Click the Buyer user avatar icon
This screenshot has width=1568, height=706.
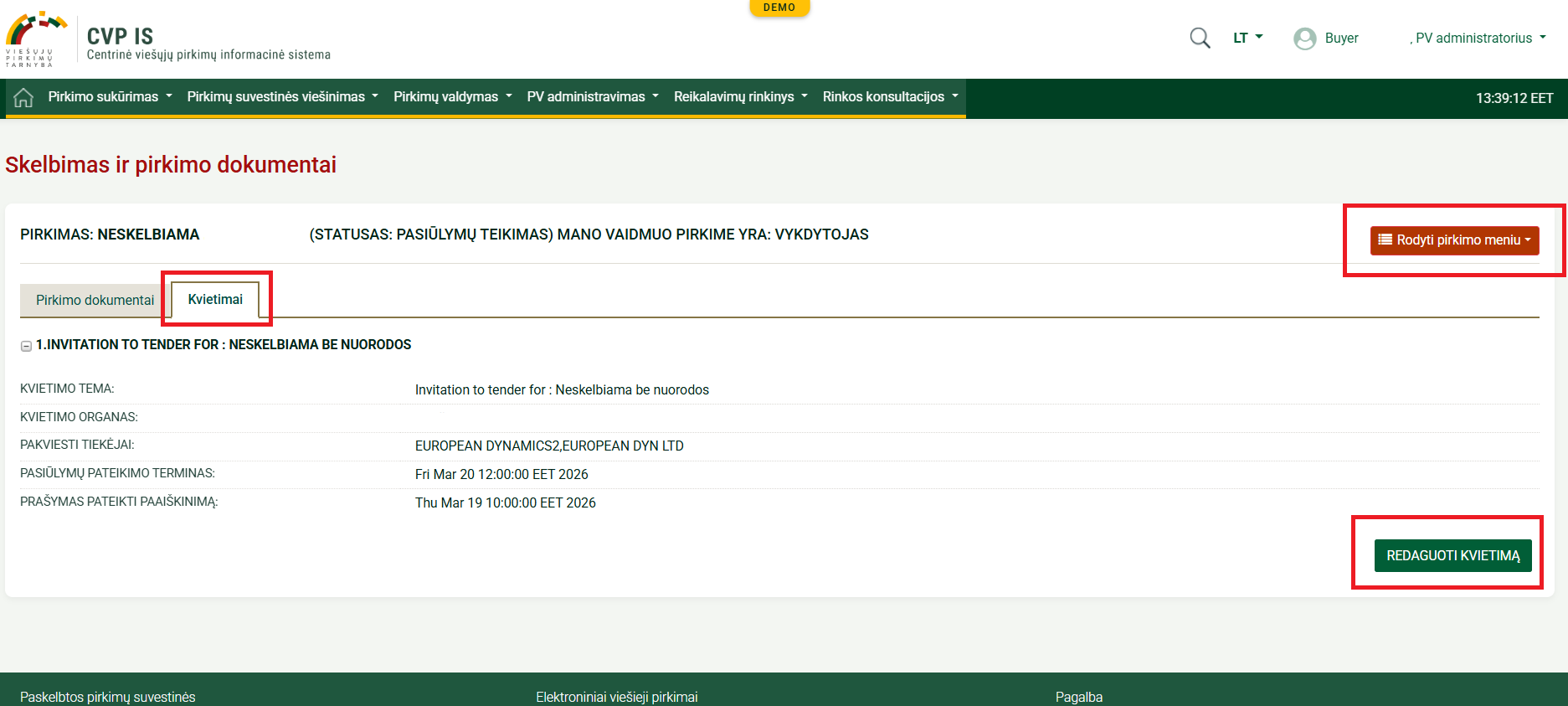point(1304,39)
